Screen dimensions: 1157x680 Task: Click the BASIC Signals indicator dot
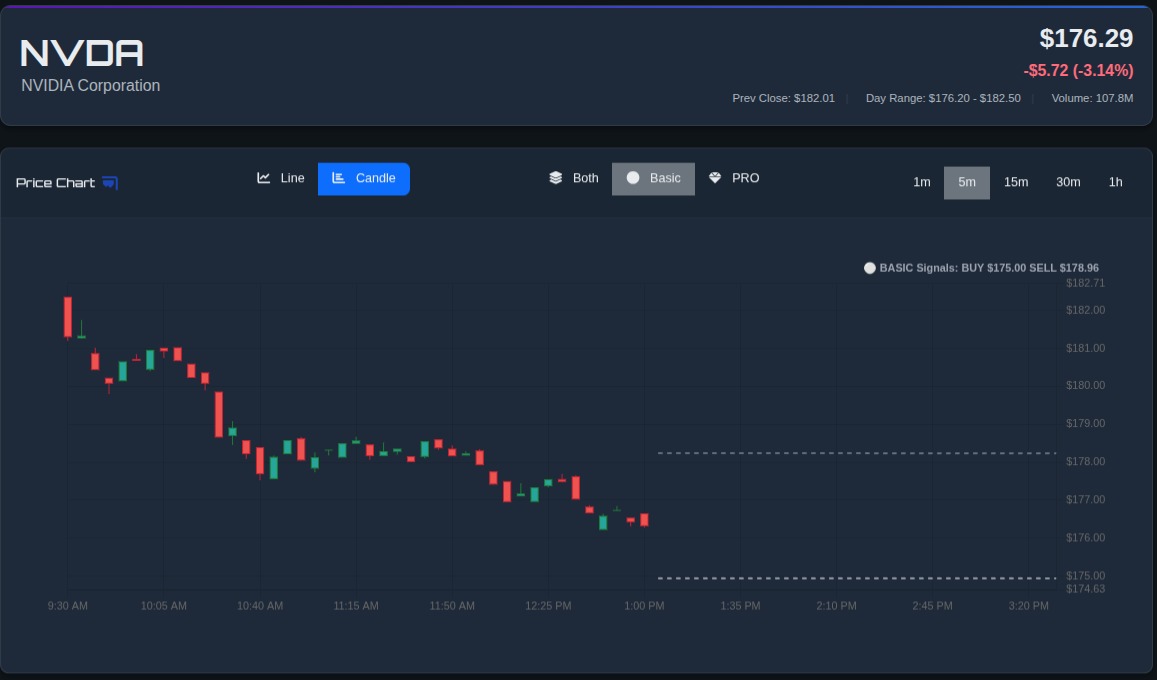pos(869,267)
